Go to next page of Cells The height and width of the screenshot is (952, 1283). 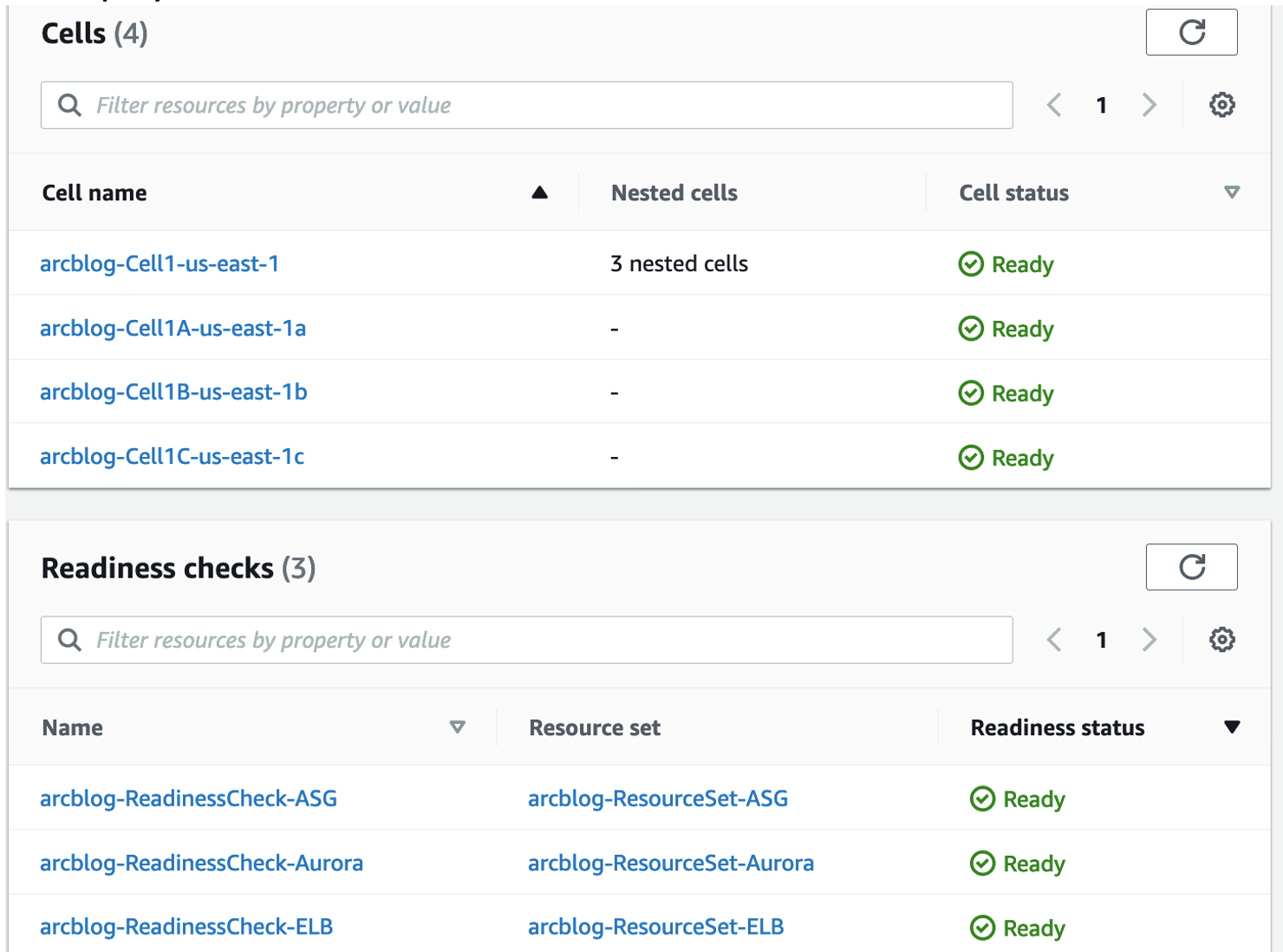1149,105
